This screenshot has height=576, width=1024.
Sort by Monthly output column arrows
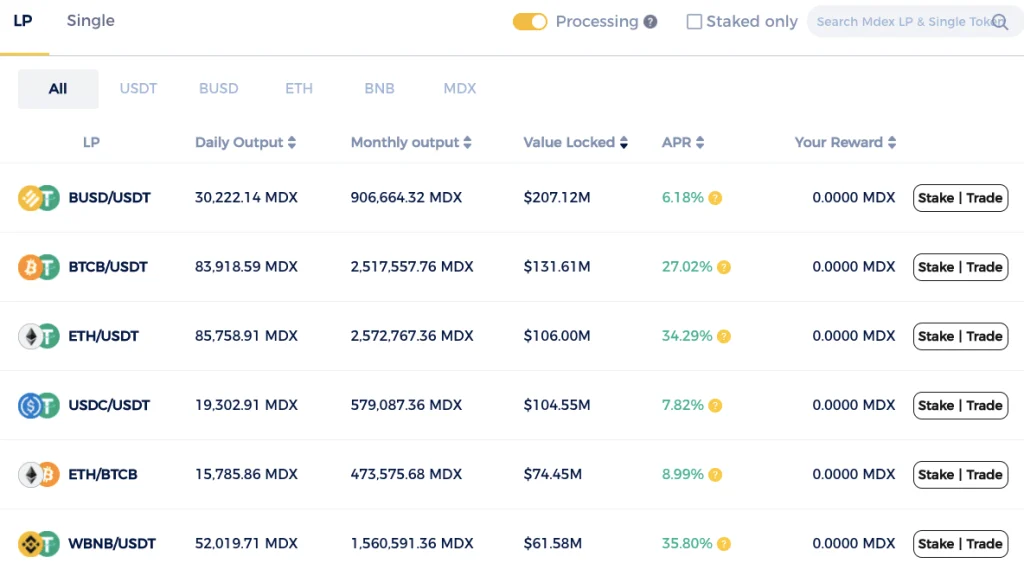[x=468, y=142]
